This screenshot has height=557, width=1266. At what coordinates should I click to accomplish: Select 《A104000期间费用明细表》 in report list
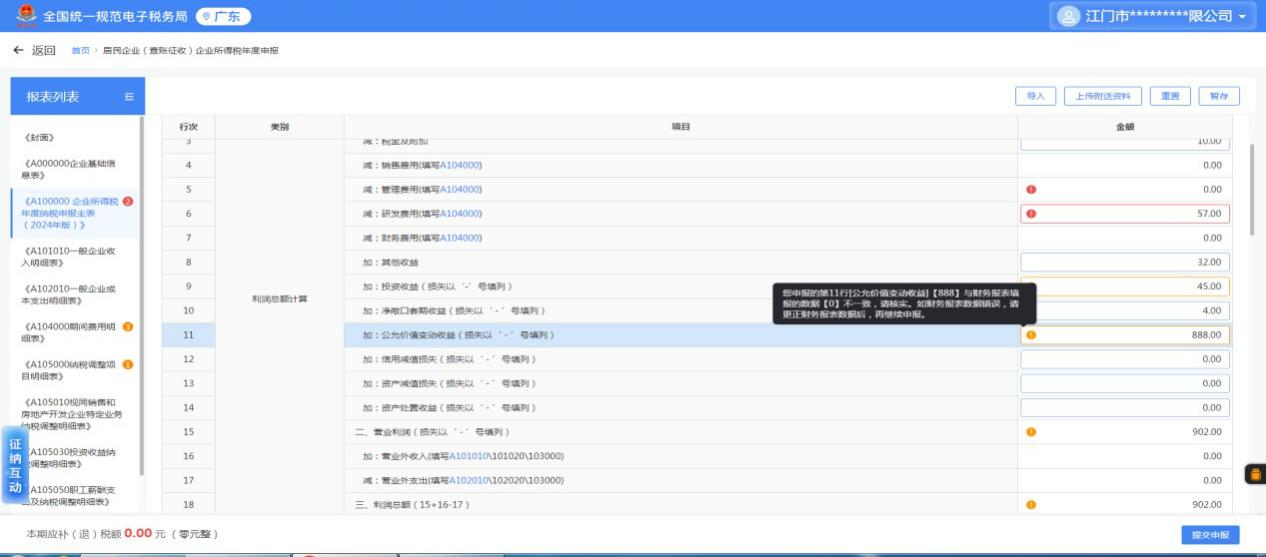tap(70, 332)
